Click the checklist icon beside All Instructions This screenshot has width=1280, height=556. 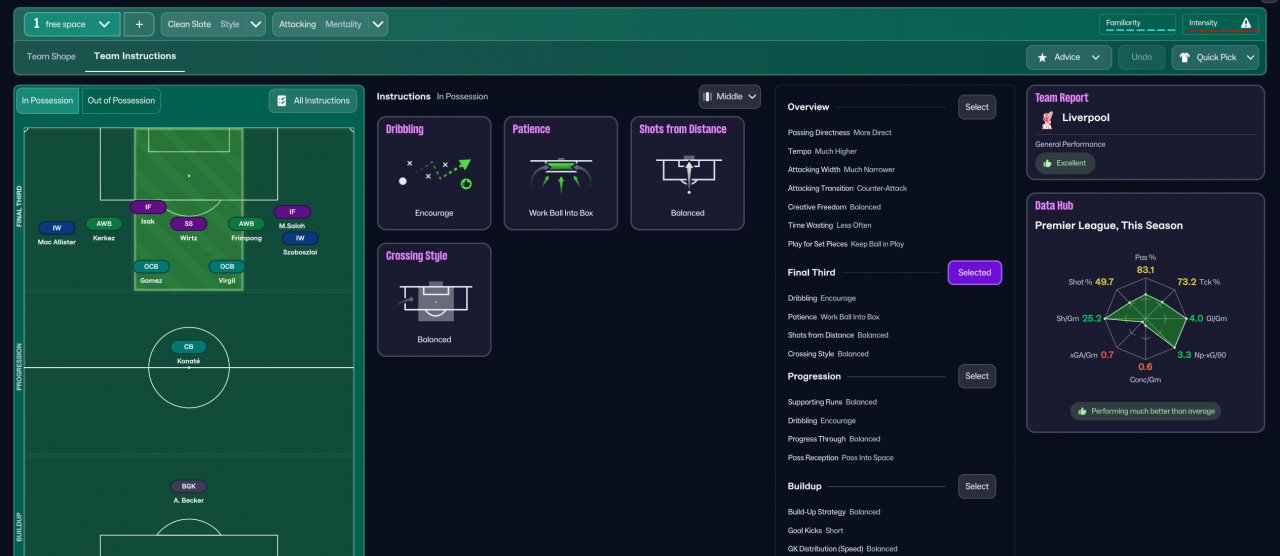pos(282,101)
